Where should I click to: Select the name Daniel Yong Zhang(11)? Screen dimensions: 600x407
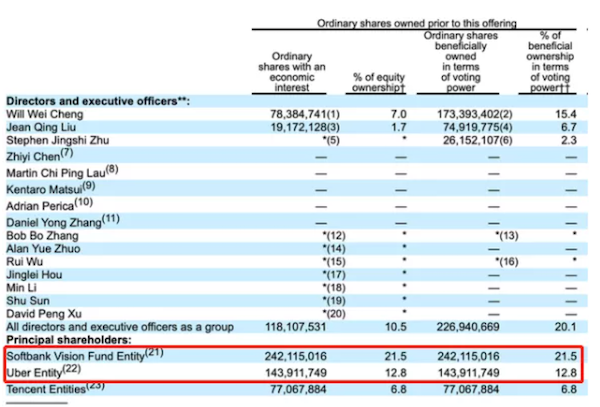(63, 221)
